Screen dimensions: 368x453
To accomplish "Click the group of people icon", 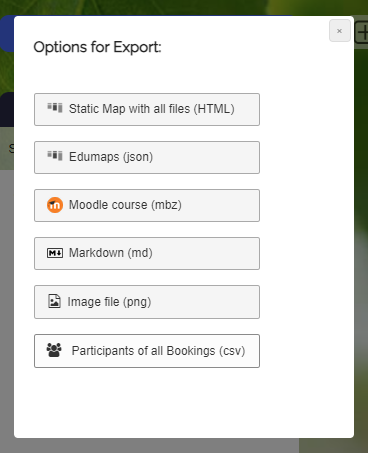I will [x=54, y=350].
